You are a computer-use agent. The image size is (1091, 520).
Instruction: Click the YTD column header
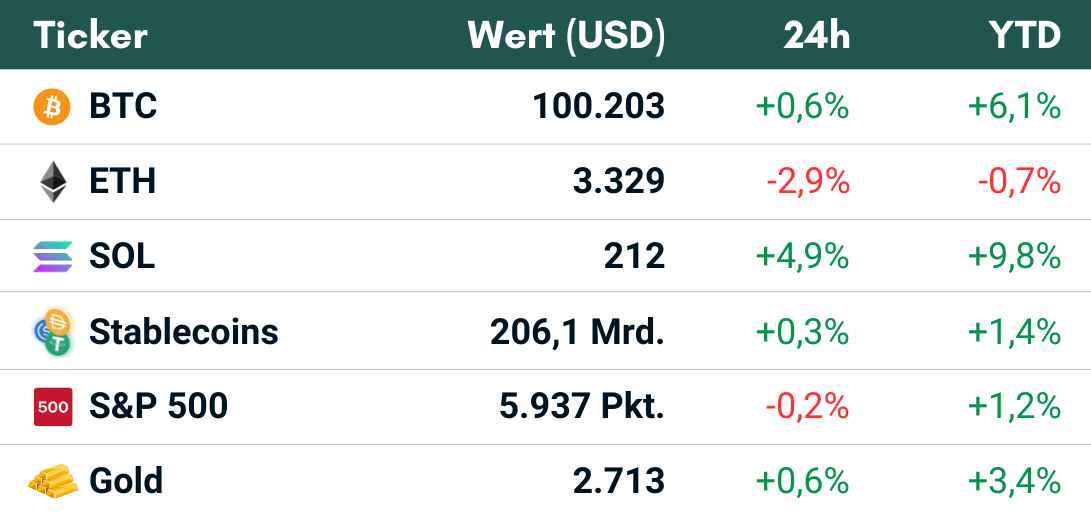(1024, 36)
